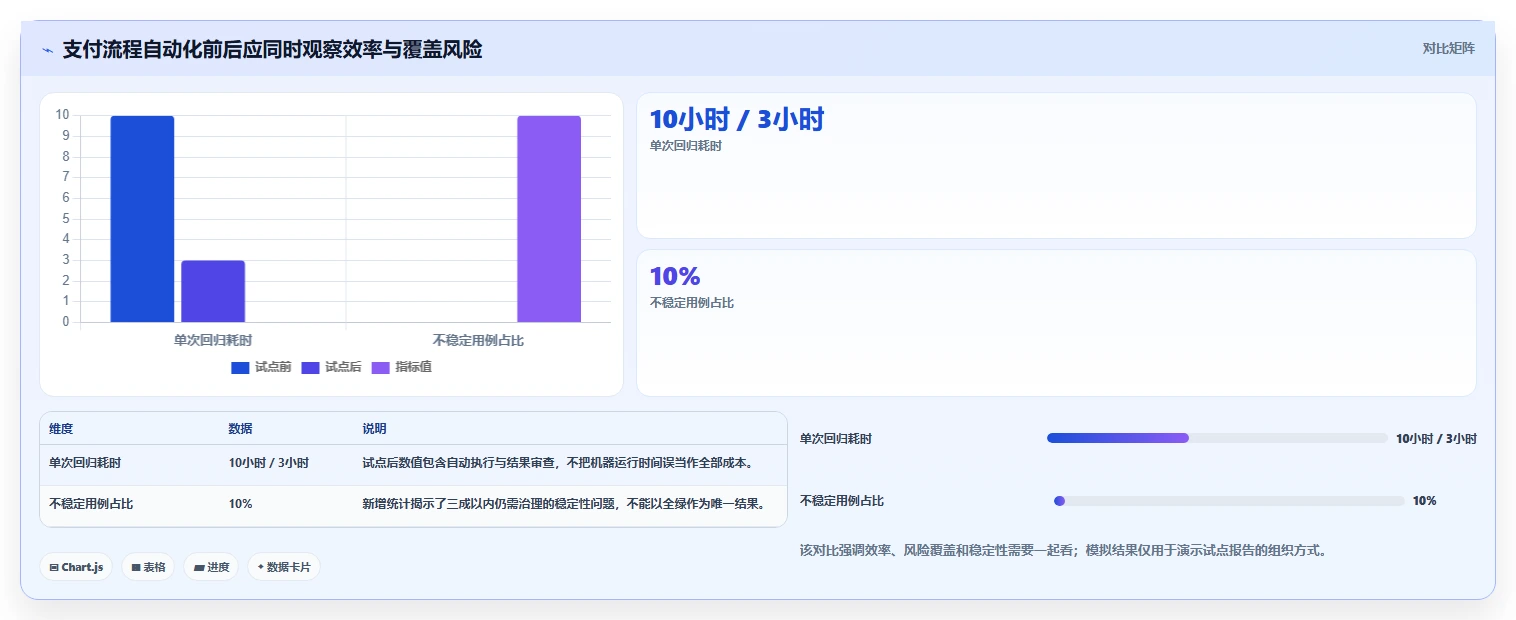Click the 数据 column header

click(240, 429)
